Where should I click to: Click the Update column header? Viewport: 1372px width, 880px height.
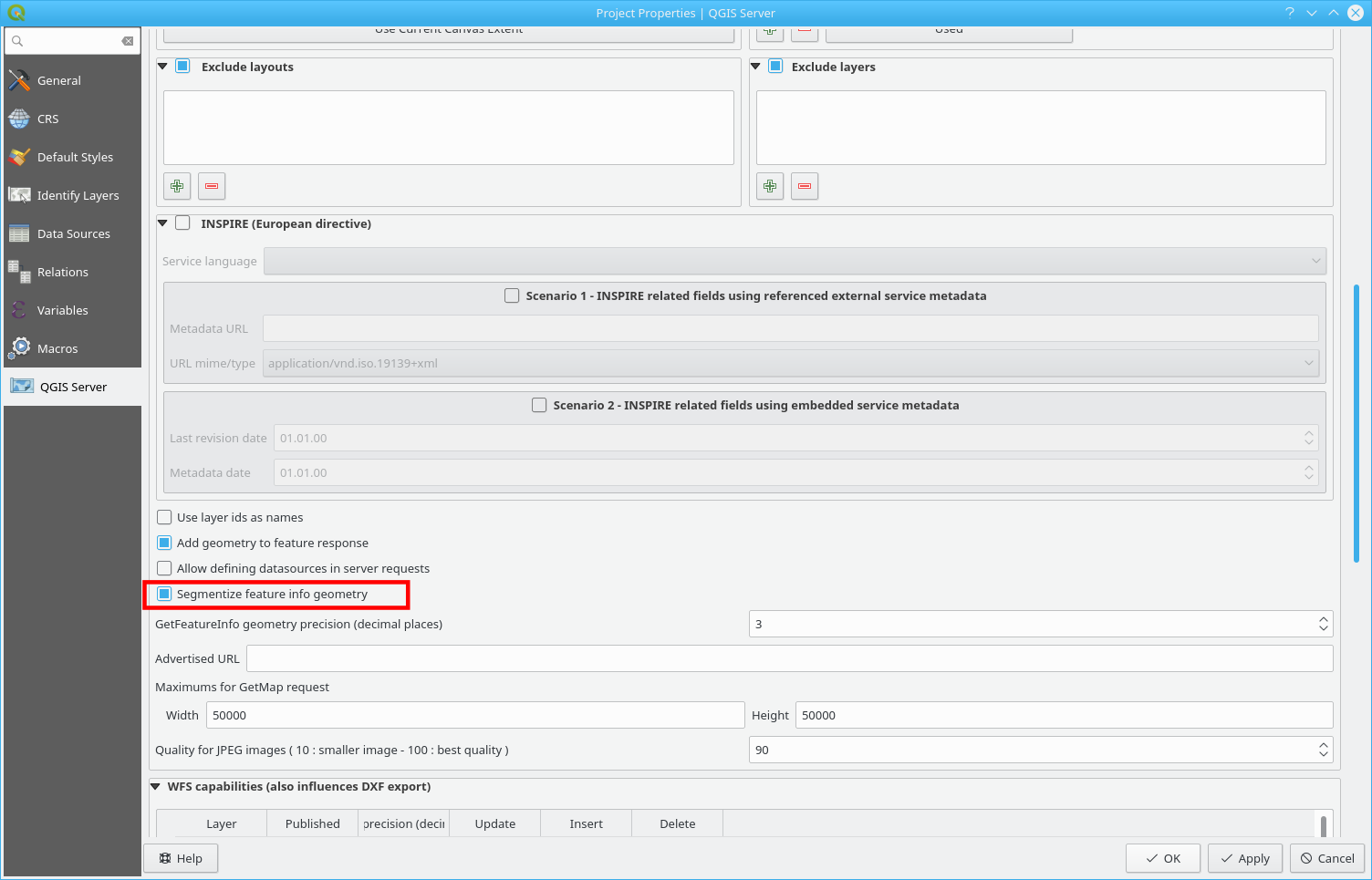(x=494, y=823)
